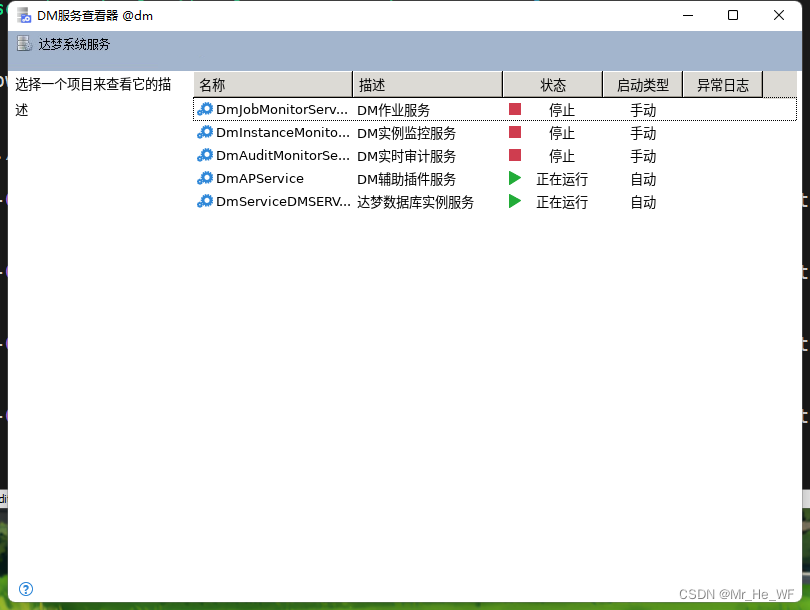Click the 异常日志 column header

(x=723, y=85)
